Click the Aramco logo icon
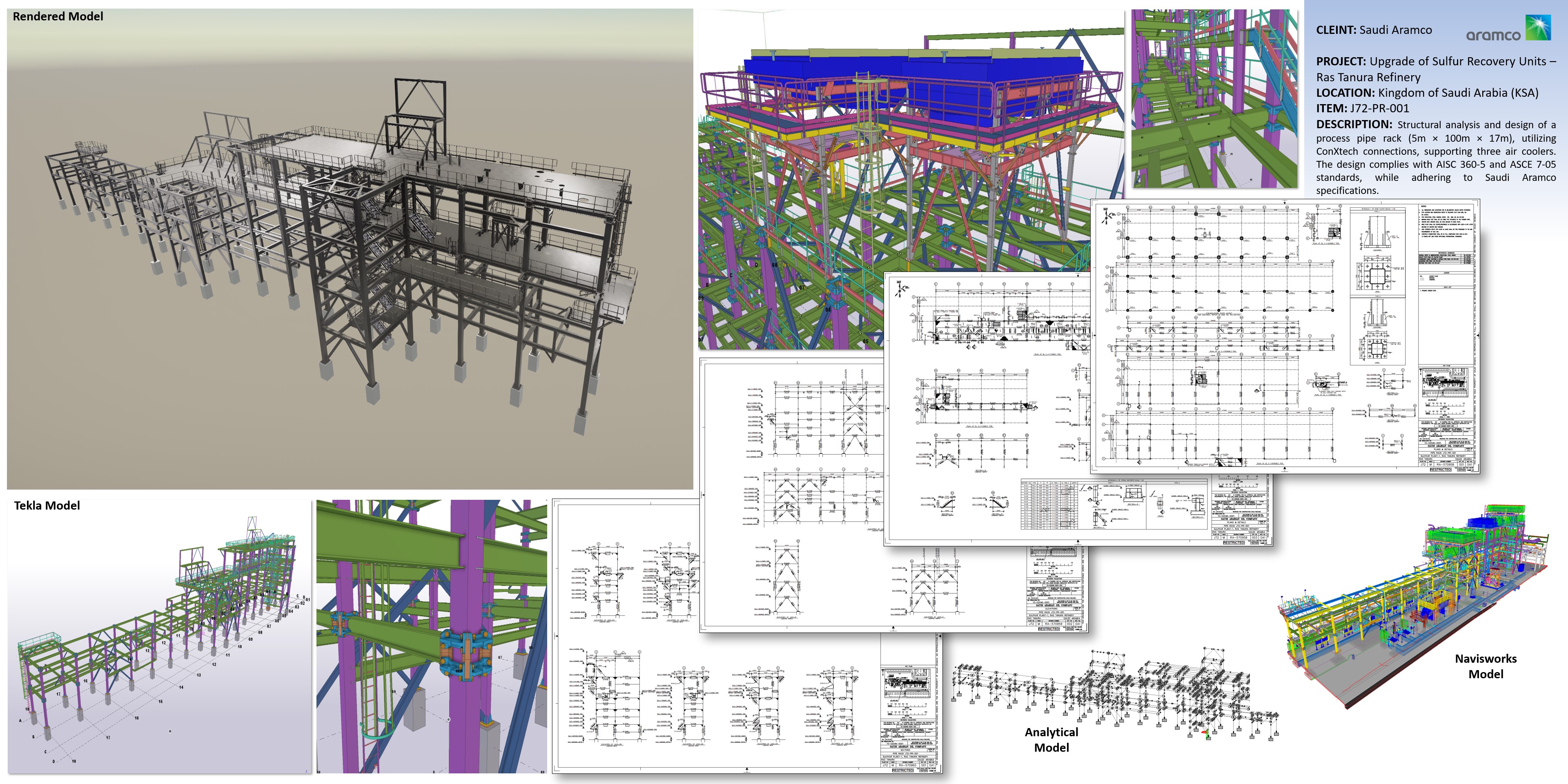 [x=1537, y=28]
